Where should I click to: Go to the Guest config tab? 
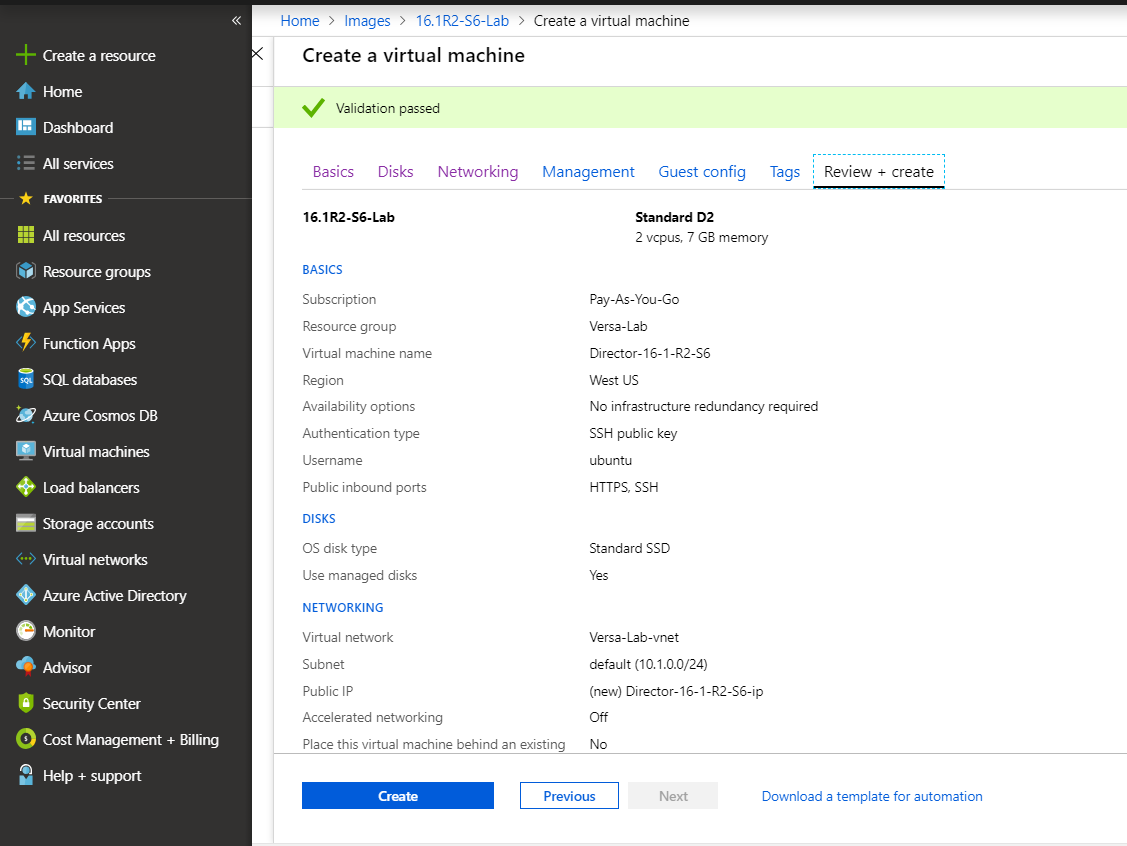(x=702, y=172)
